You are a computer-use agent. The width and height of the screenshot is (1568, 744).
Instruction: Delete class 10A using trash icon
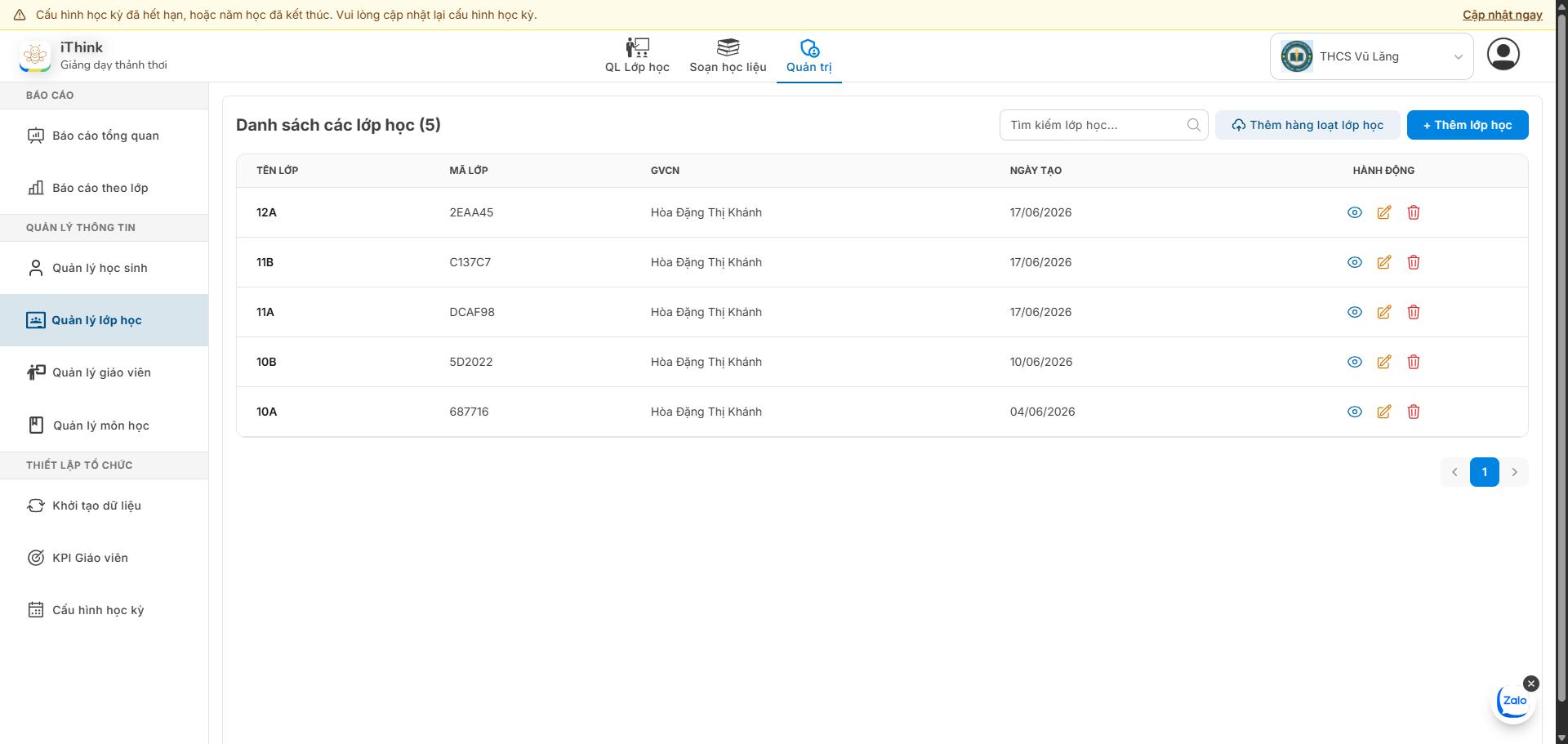pyautogui.click(x=1413, y=412)
